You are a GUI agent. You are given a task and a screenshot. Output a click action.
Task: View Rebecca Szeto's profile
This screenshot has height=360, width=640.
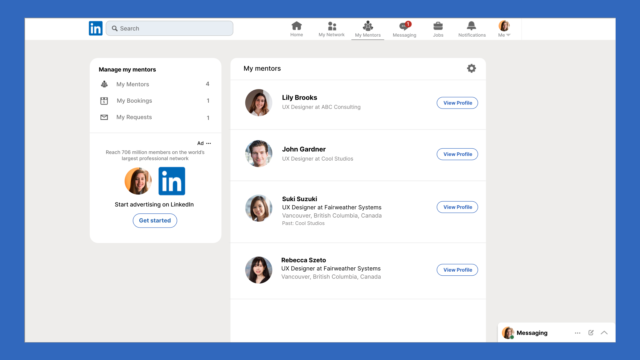coord(457,270)
